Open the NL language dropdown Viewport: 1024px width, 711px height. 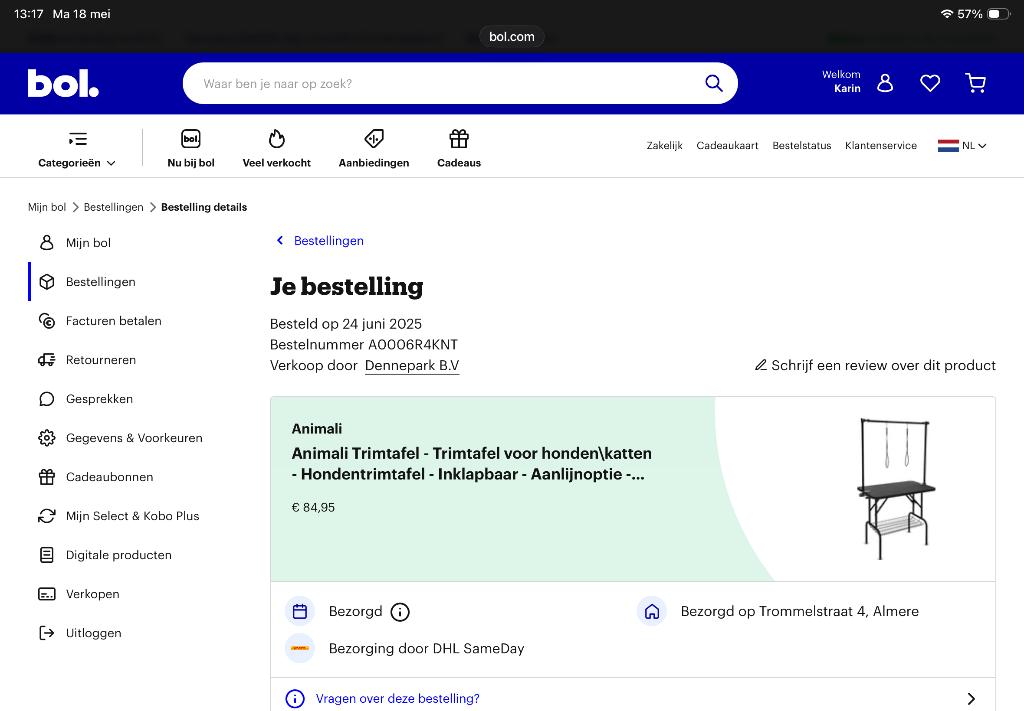[x=974, y=146]
